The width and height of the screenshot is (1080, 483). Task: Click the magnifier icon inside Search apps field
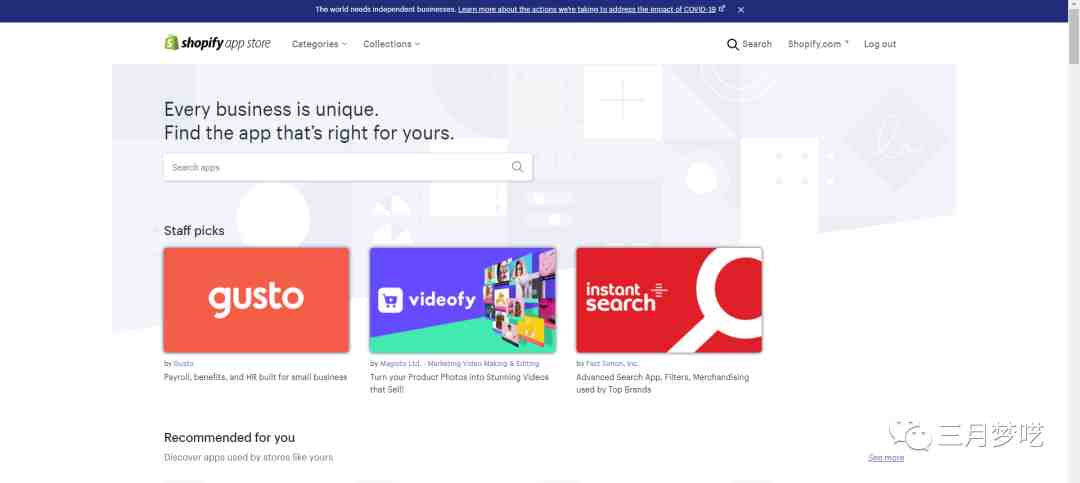517,167
